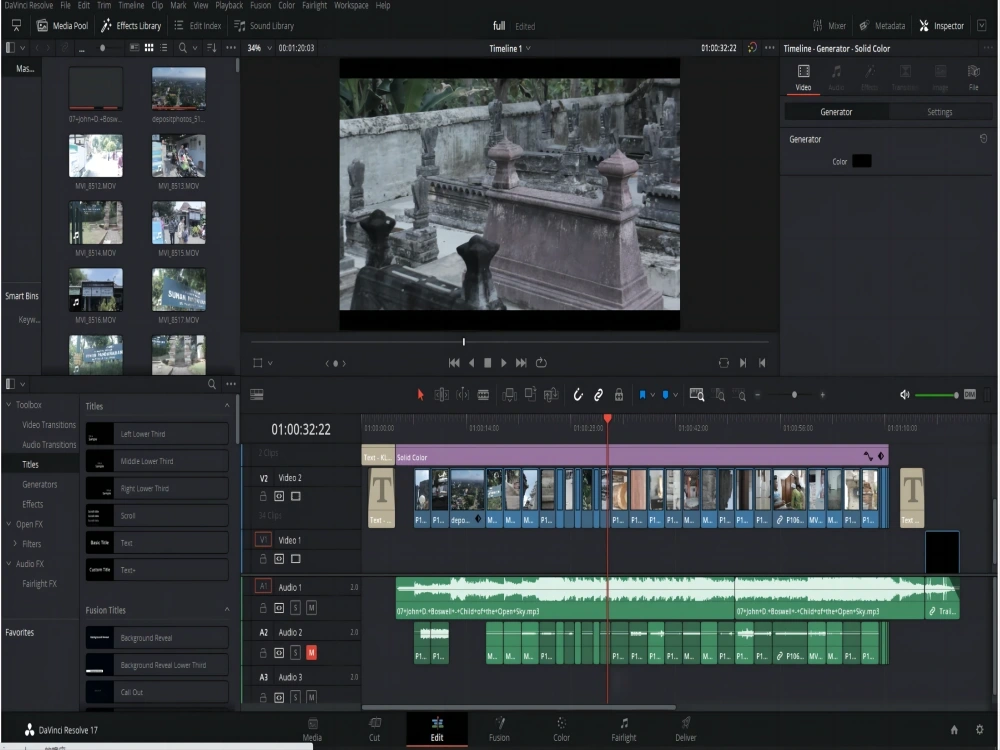Screen dimensions: 1000x750
Task: Activate the Trim Edit Mode tool
Action: point(441,395)
